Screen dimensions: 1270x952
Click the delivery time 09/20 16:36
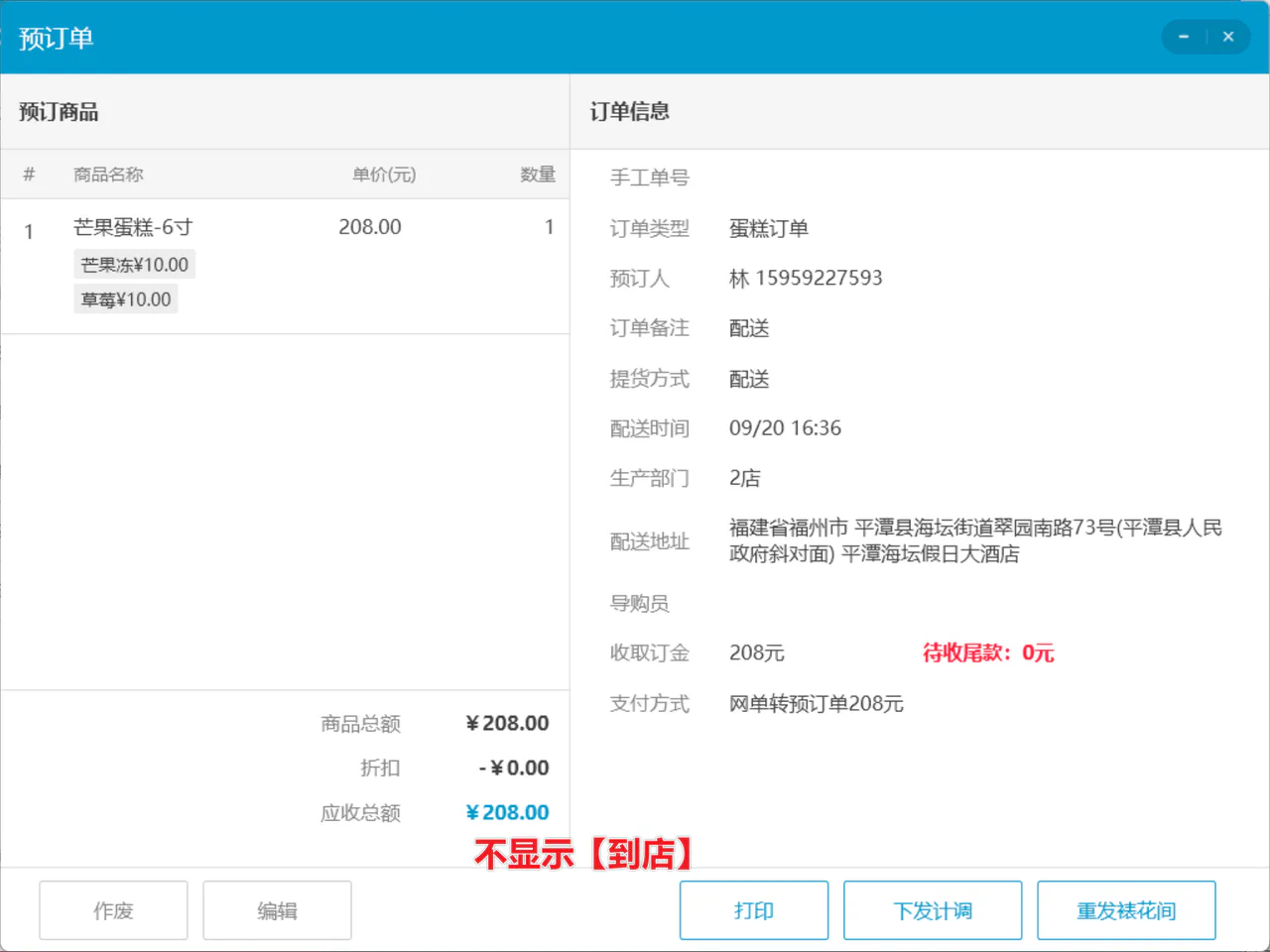(785, 428)
